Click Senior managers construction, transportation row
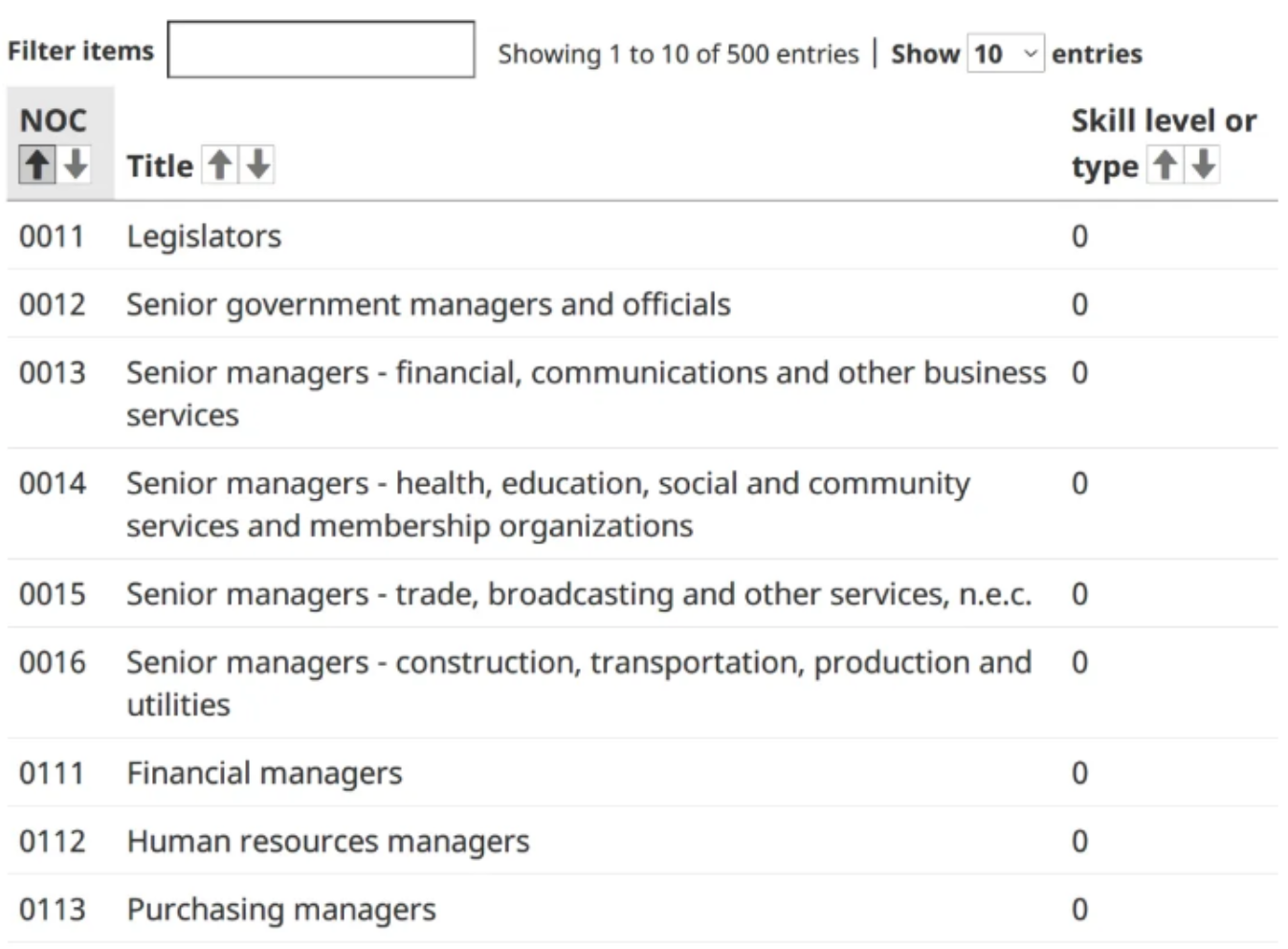1288x949 pixels. click(578, 663)
